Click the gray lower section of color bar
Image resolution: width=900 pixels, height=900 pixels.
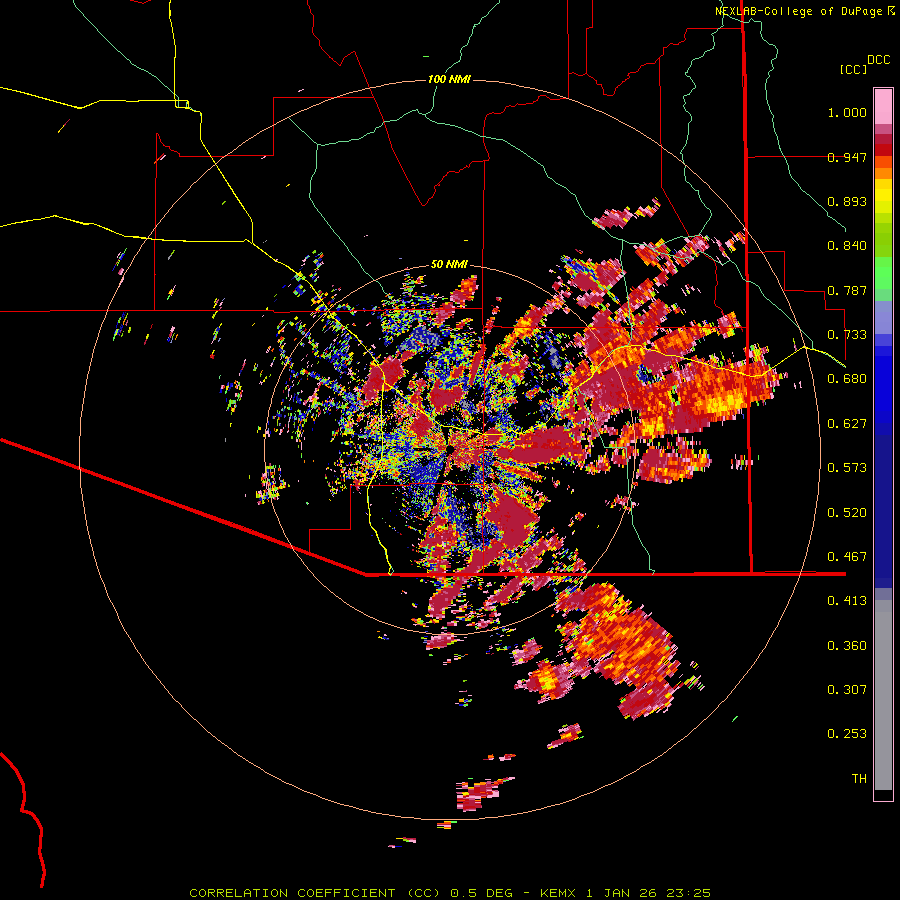[x=883, y=695]
